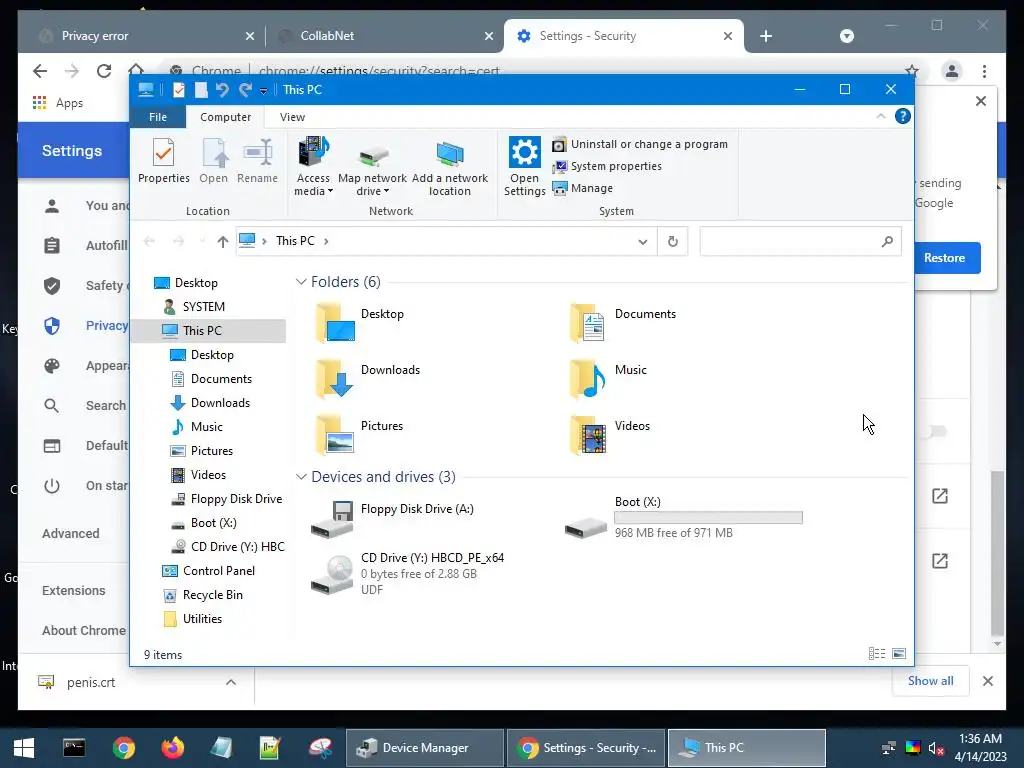Open Explorer help question mark icon
Image resolution: width=1024 pixels, height=768 pixels.
(903, 116)
